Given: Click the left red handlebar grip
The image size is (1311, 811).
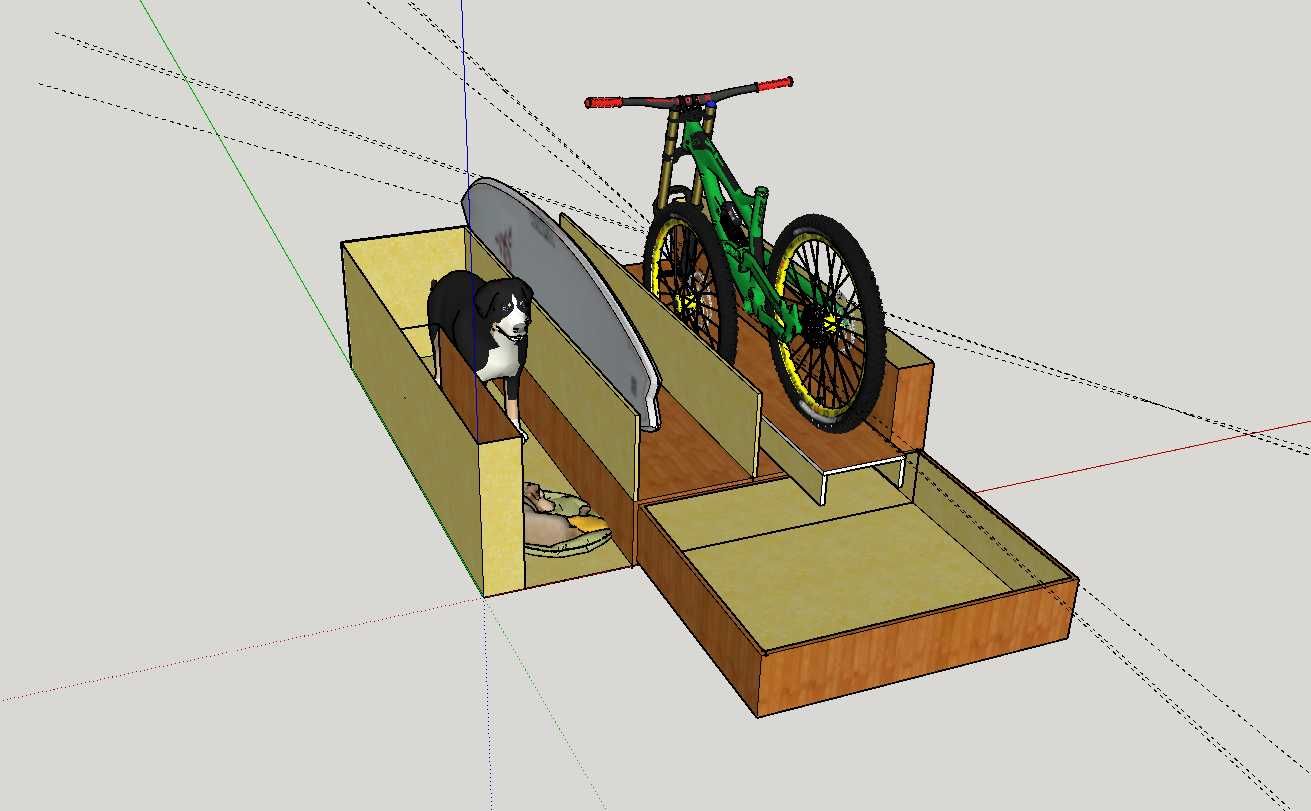Looking at the screenshot, I should pyautogui.click(x=604, y=102).
